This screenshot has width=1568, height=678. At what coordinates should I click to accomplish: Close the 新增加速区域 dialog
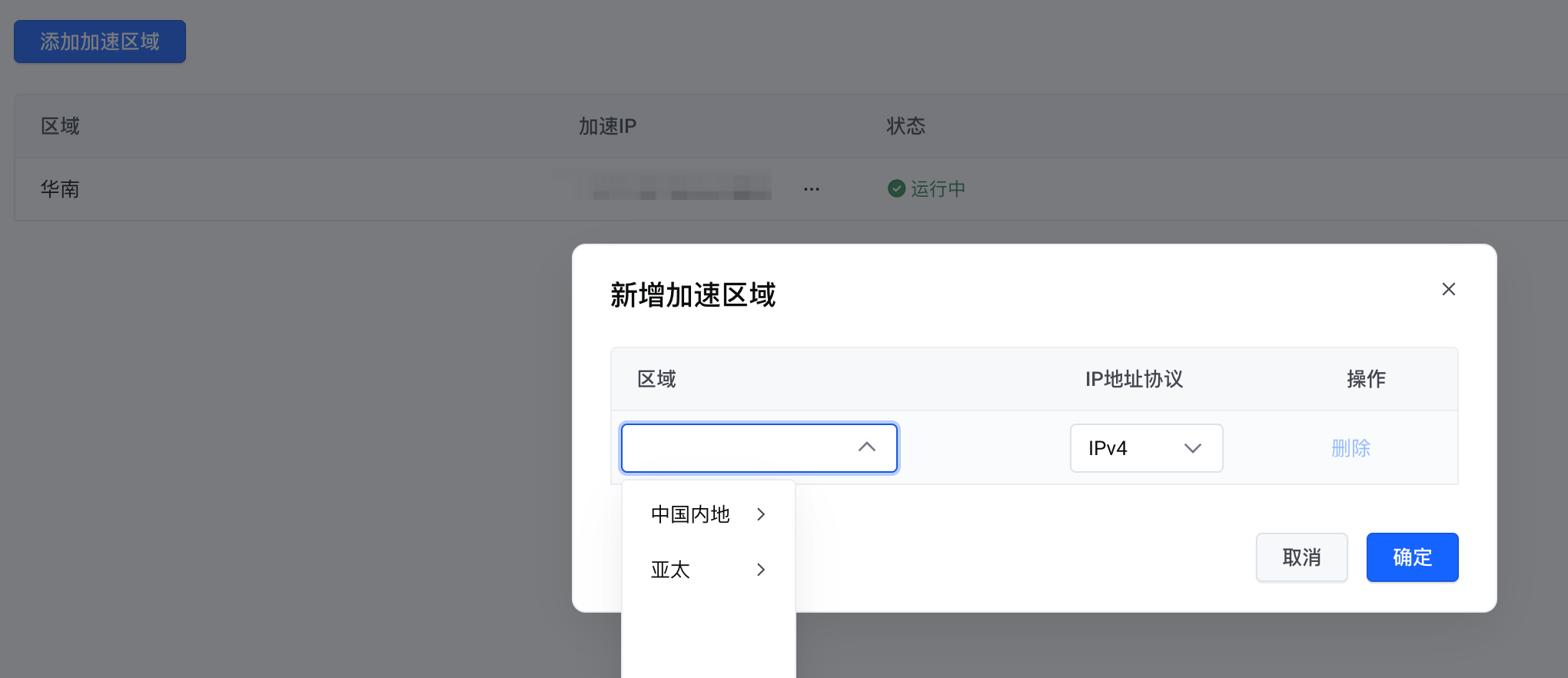tap(1449, 289)
